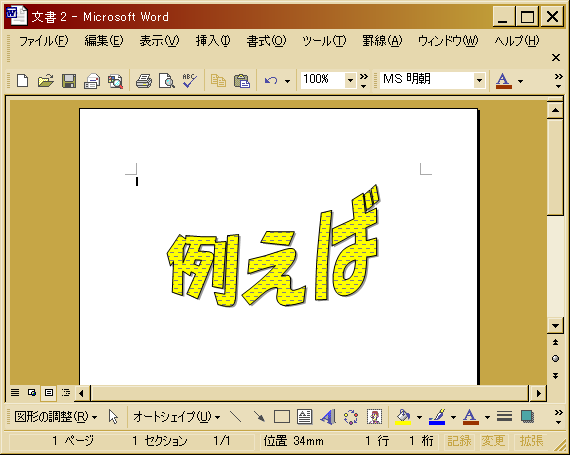Open the 100% zoom dropdown

pos(350,80)
